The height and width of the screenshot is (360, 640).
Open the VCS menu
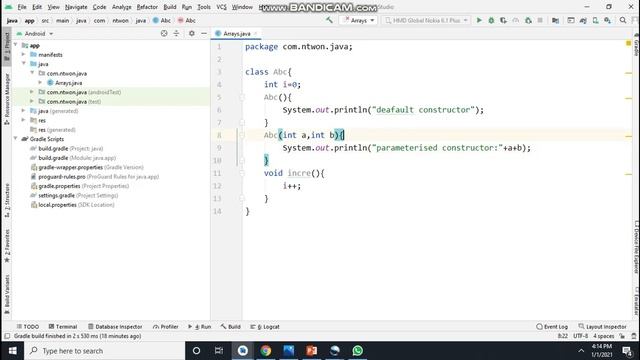222,7
